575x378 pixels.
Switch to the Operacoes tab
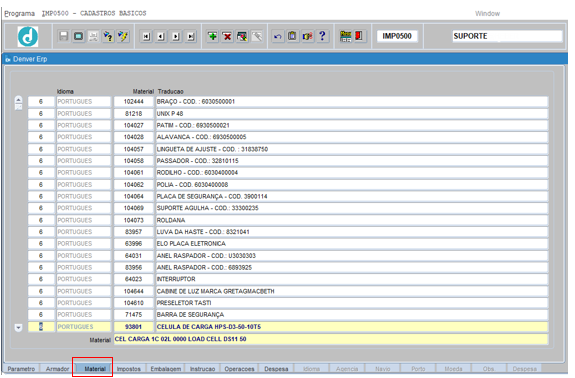click(239, 368)
